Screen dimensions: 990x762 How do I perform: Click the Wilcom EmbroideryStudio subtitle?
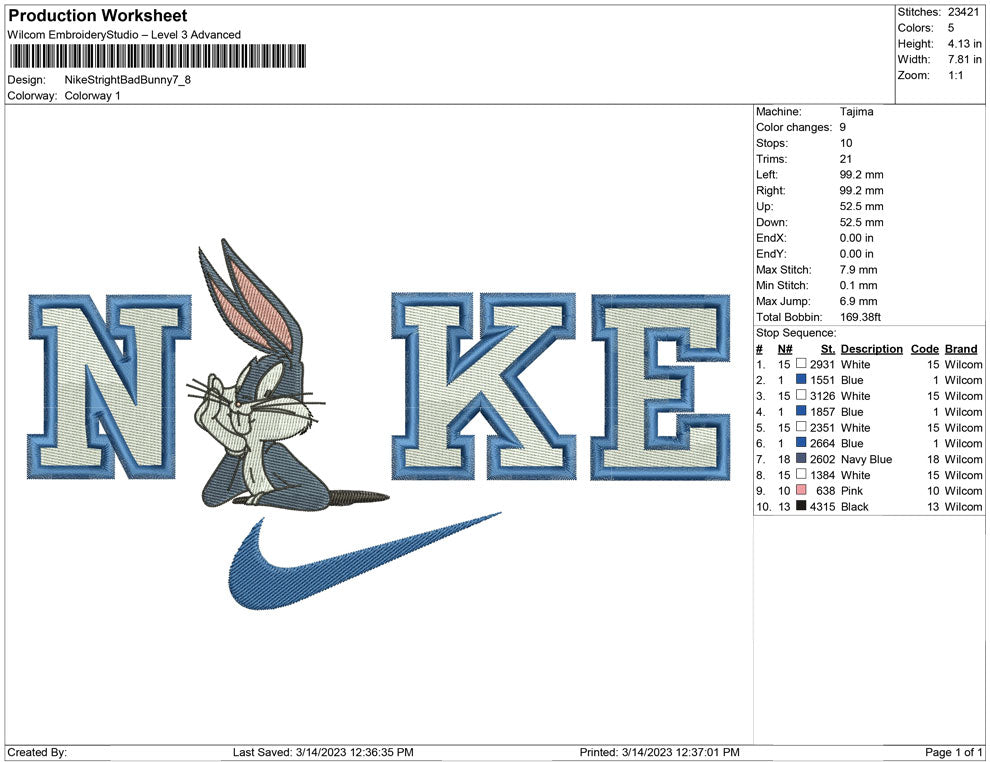click(124, 35)
